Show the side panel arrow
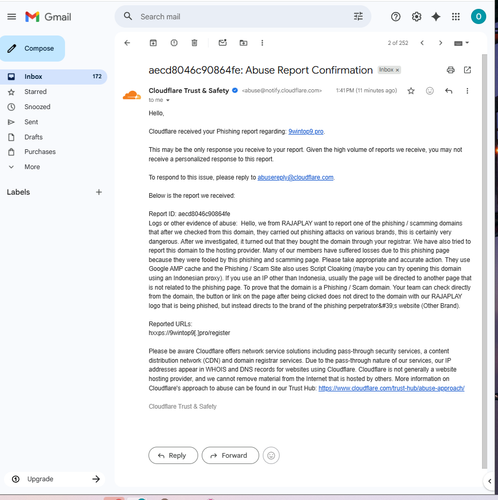This screenshot has width=498, height=500. coord(489,481)
